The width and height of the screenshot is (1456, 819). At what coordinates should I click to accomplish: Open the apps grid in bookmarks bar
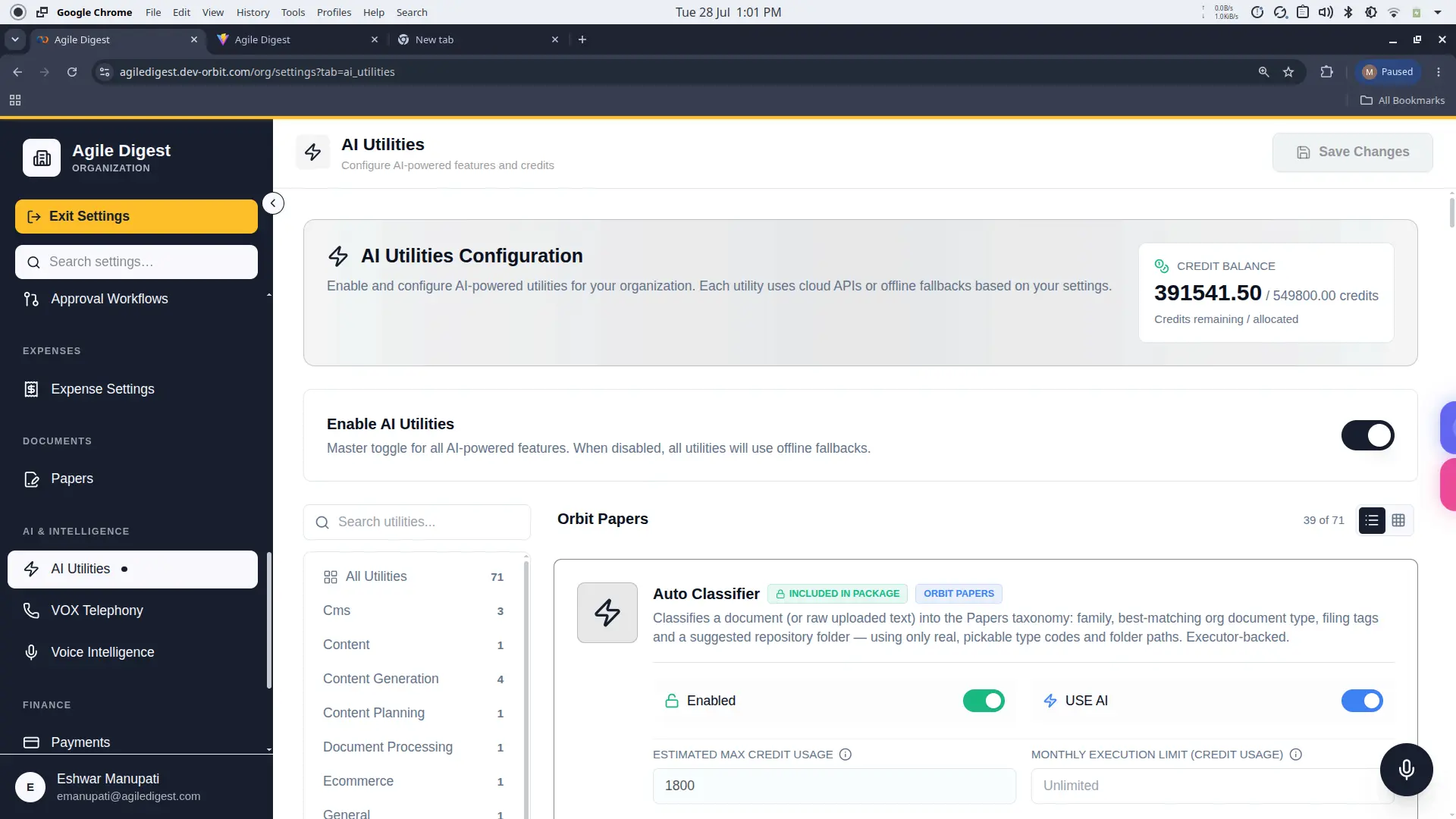click(x=15, y=100)
